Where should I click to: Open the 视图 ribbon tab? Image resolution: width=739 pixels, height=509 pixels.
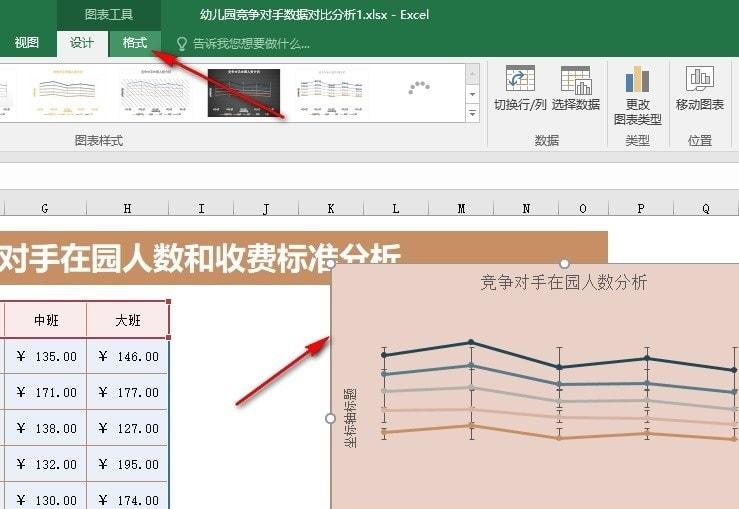coord(26,43)
